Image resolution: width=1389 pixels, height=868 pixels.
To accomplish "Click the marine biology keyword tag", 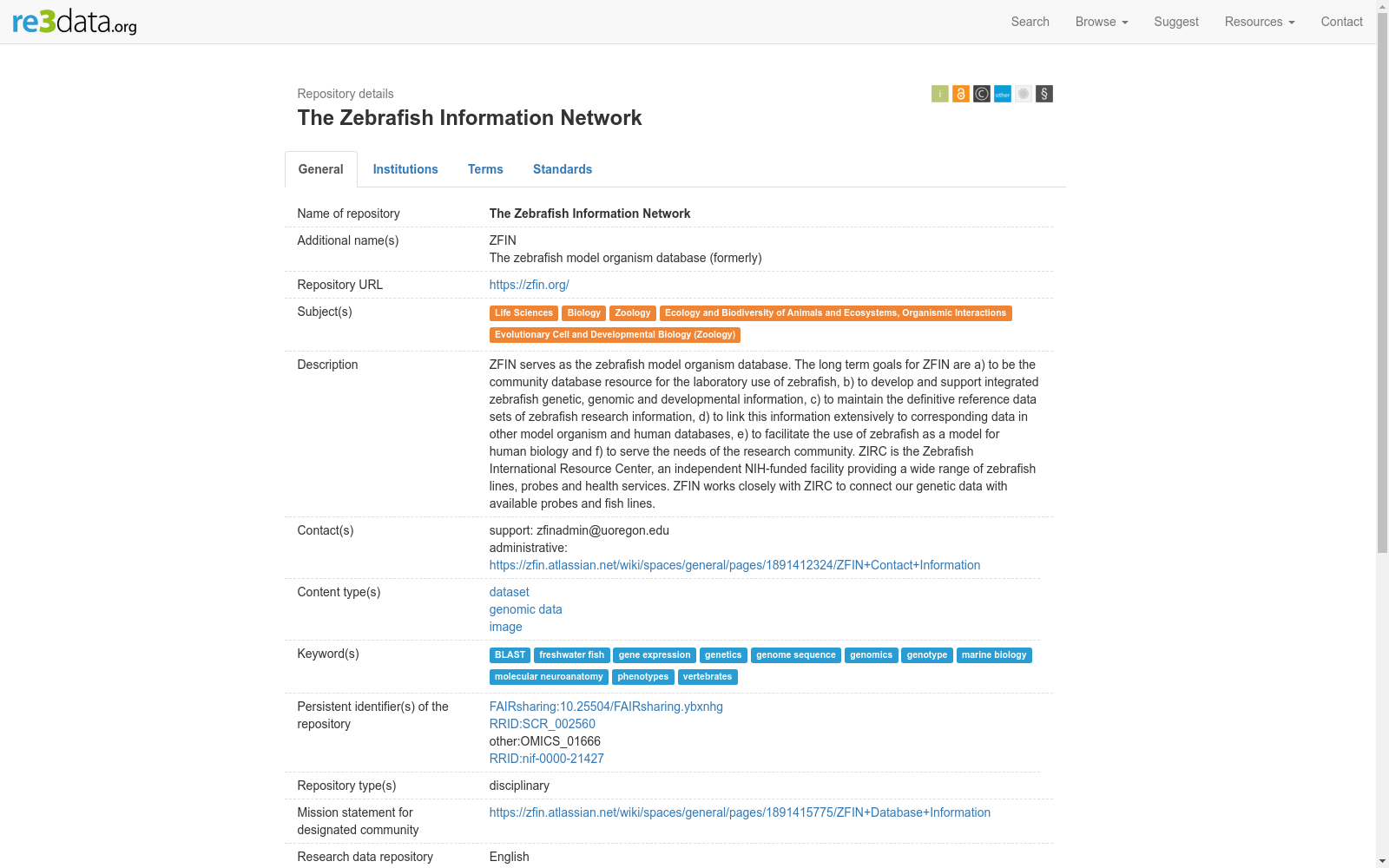I will [x=994, y=655].
